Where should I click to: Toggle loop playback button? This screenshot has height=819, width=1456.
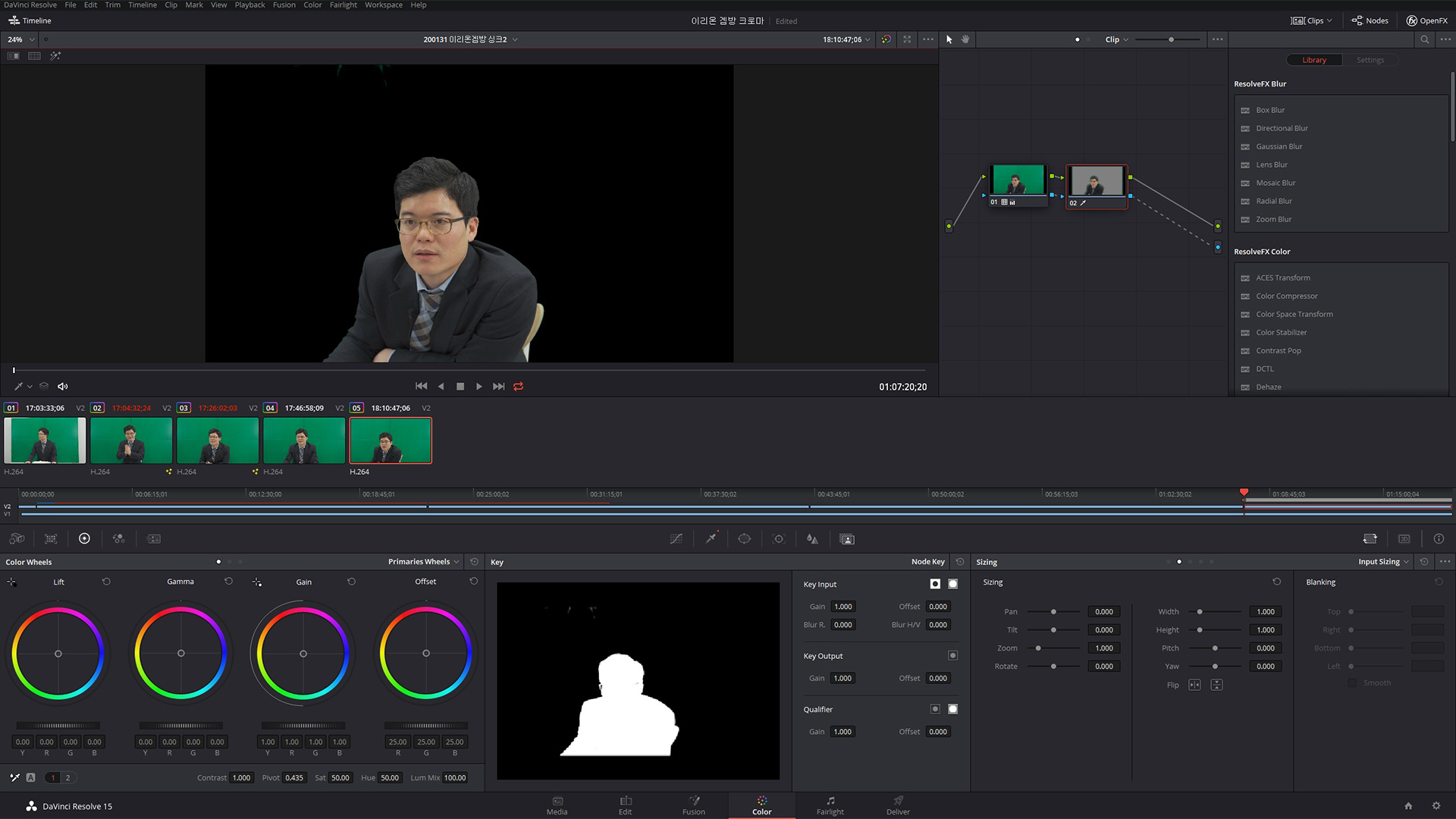(x=519, y=387)
